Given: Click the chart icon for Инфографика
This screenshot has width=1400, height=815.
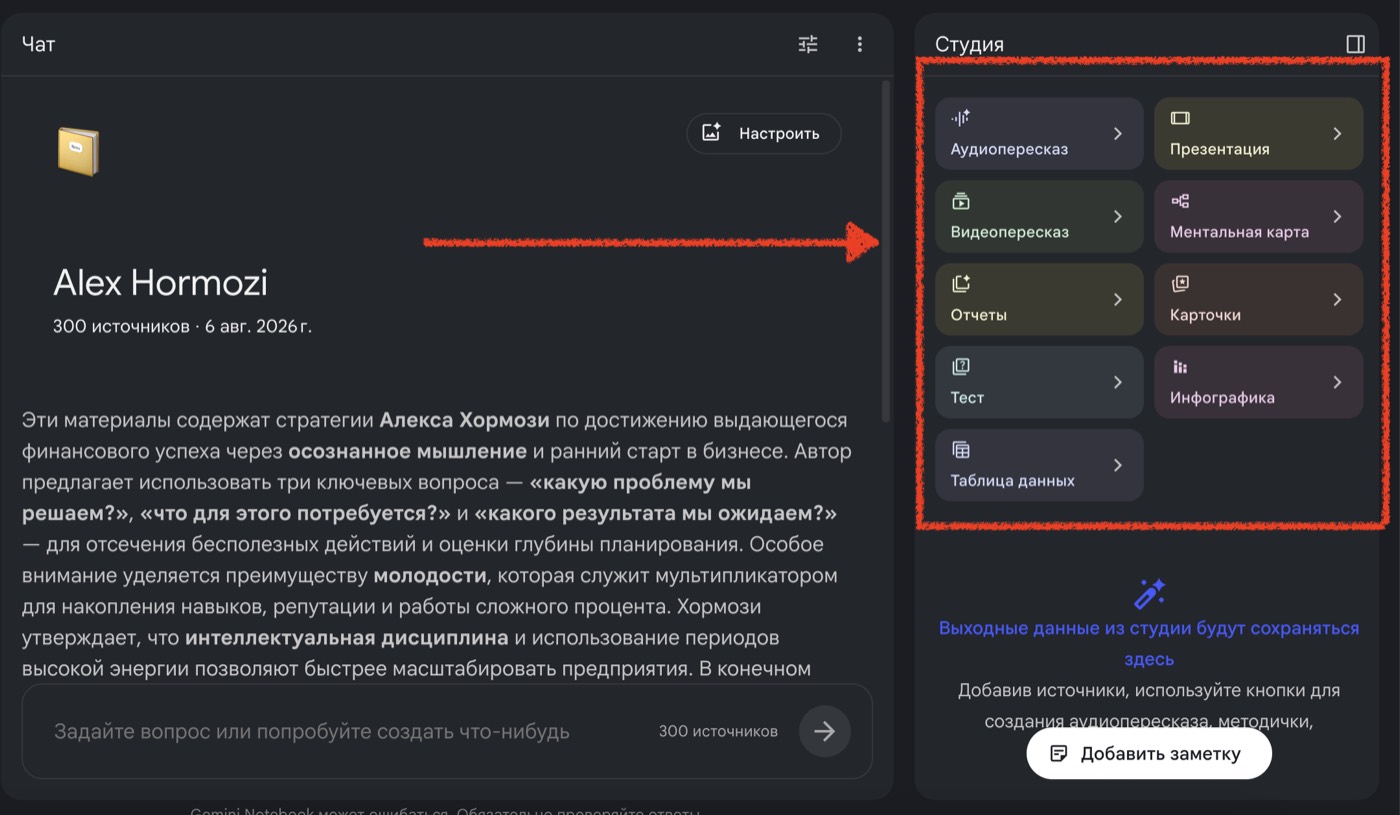Looking at the screenshot, I should click(x=1180, y=367).
